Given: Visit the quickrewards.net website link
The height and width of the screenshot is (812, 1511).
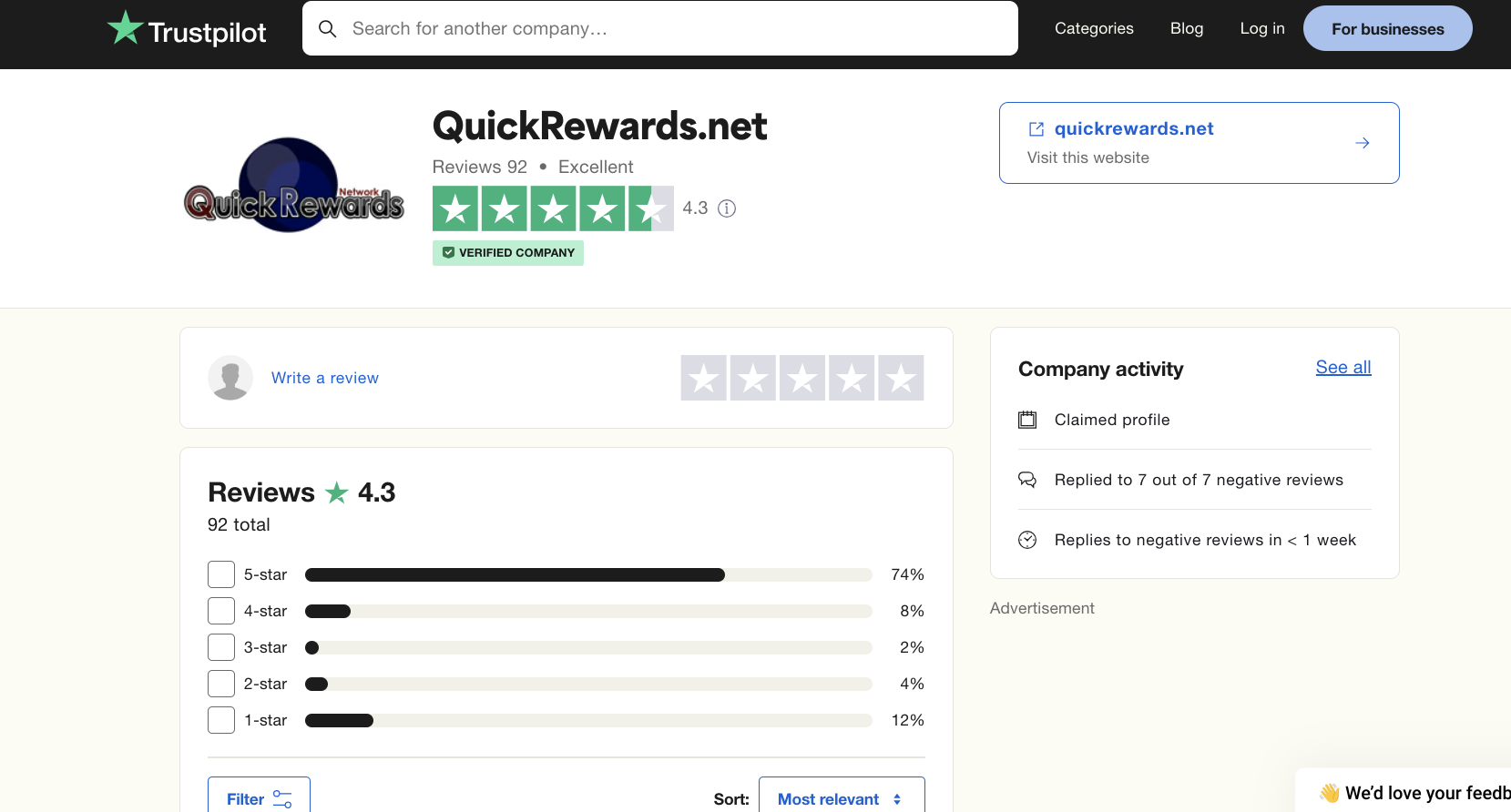Looking at the screenshot, I should click(1134, 129).
